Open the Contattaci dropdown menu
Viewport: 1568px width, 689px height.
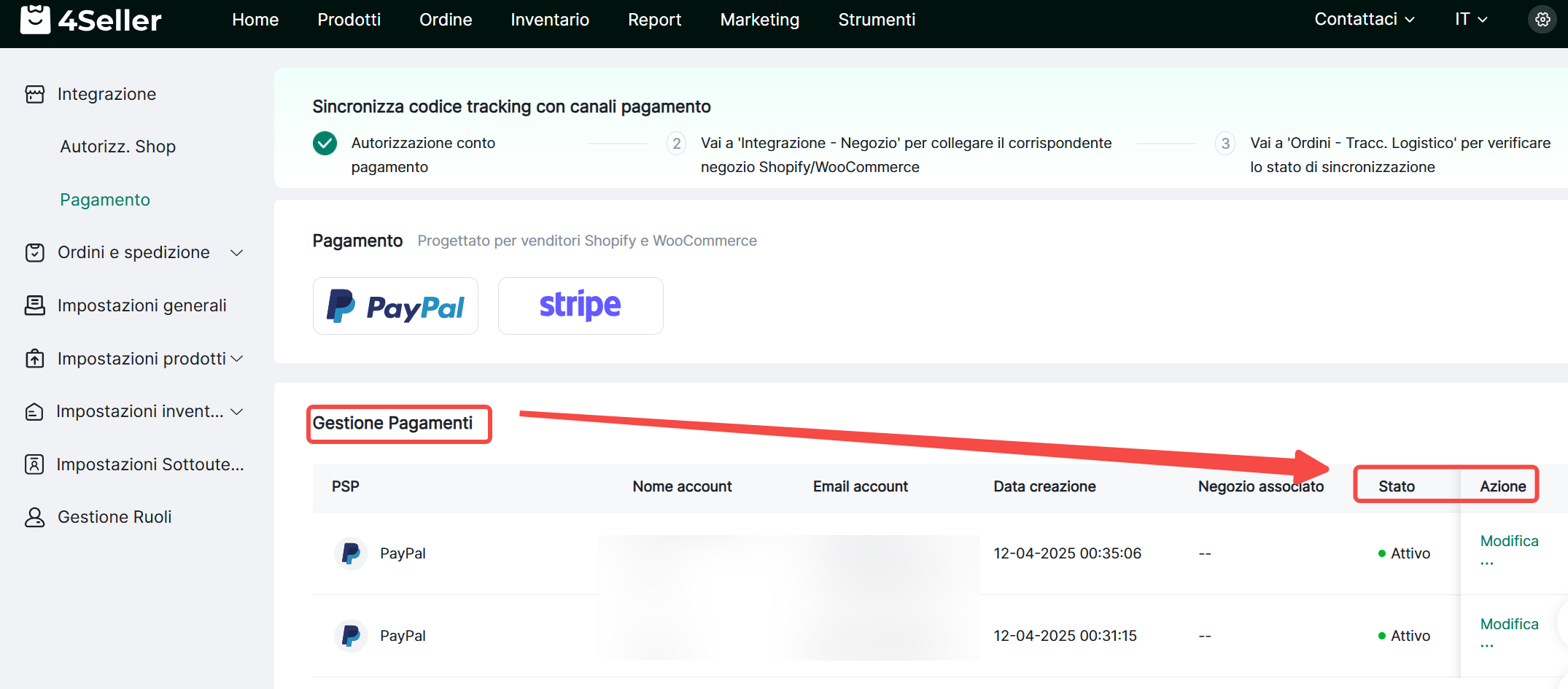(1364, 20)
